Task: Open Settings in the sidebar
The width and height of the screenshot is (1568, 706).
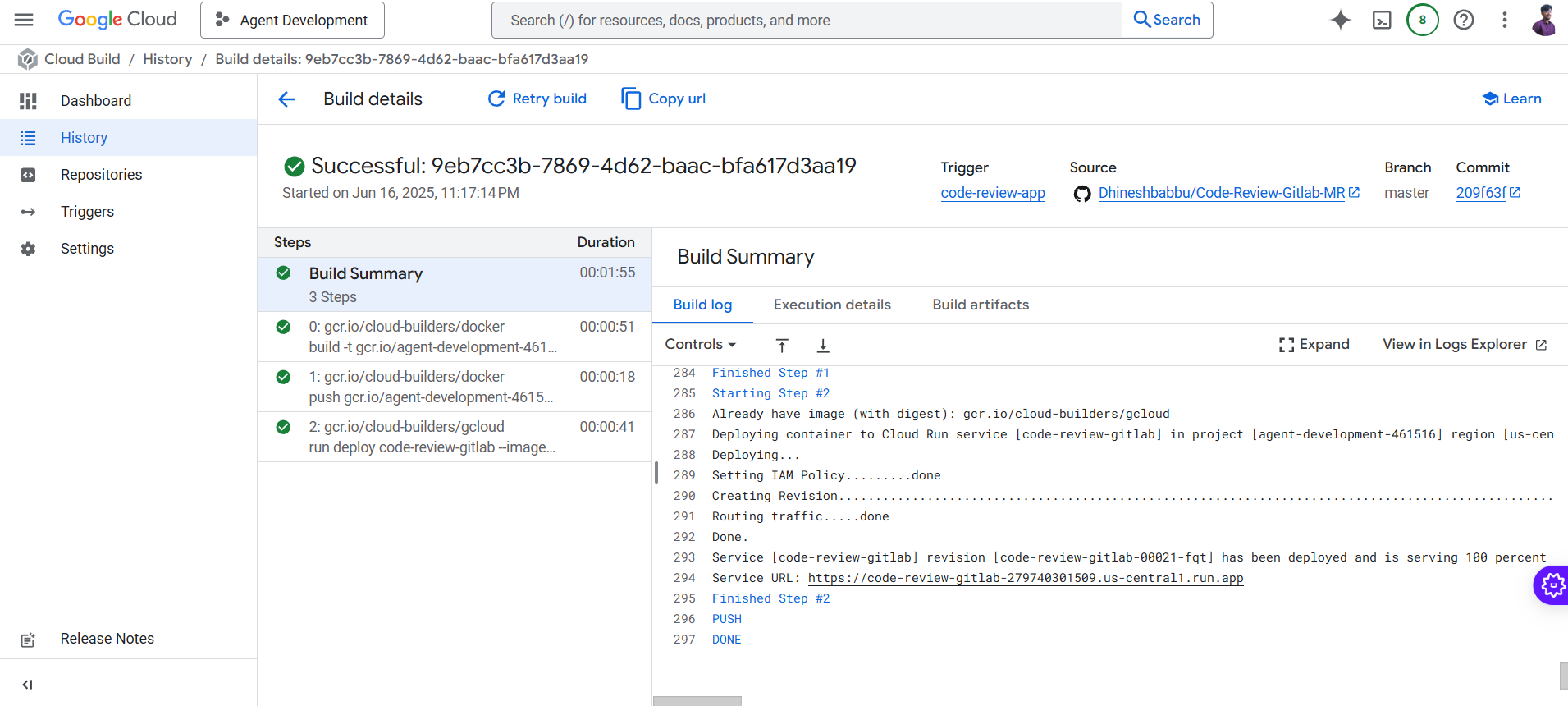Action: 128,249
